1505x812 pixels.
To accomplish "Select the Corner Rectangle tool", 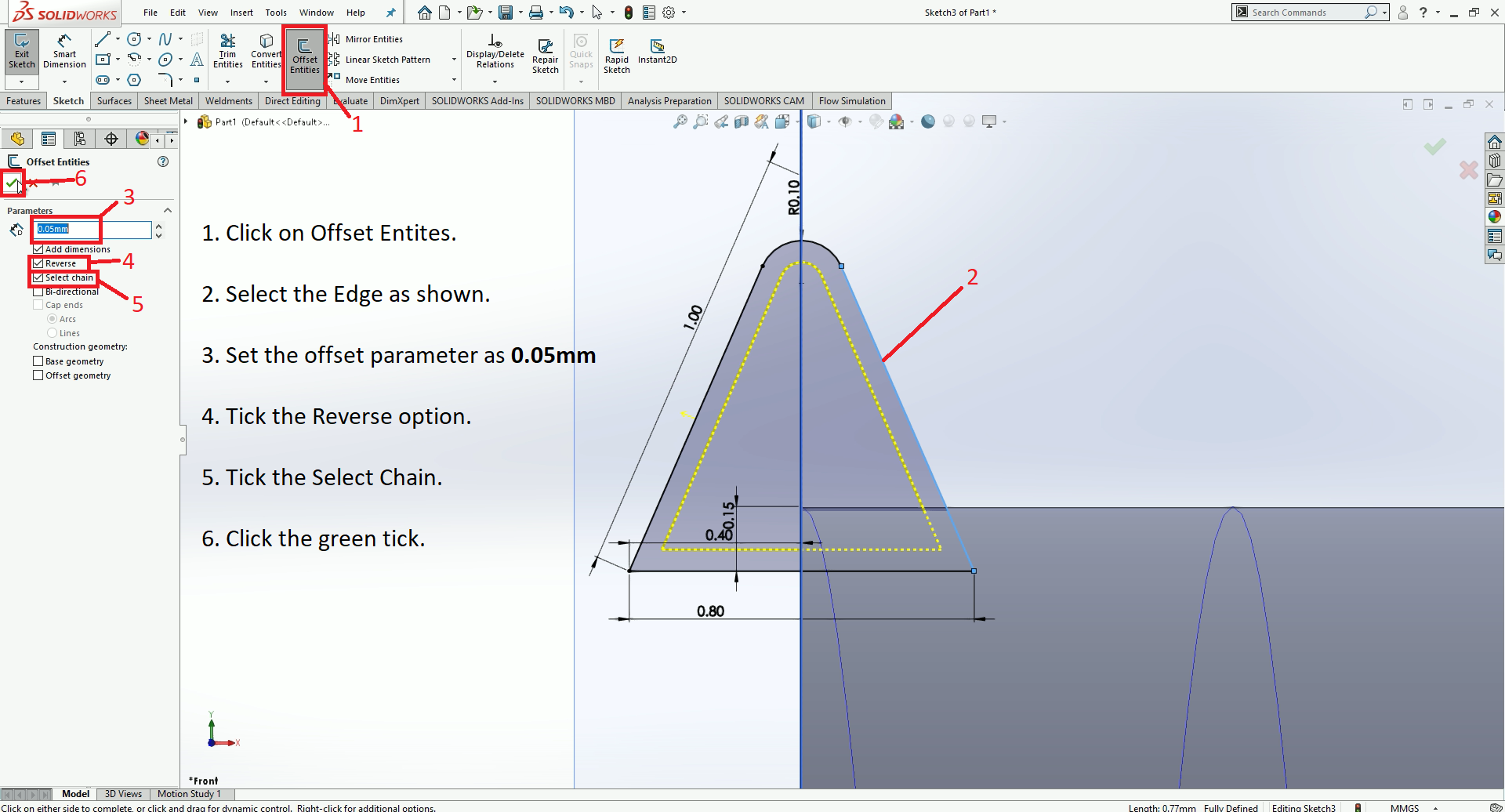I will point(103,60).
